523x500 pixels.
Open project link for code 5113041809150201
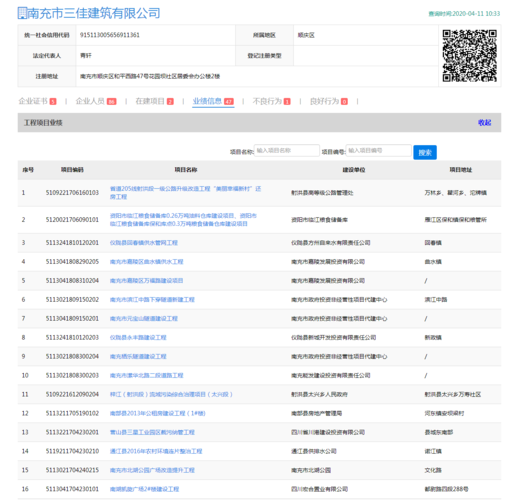coord(144,319)
